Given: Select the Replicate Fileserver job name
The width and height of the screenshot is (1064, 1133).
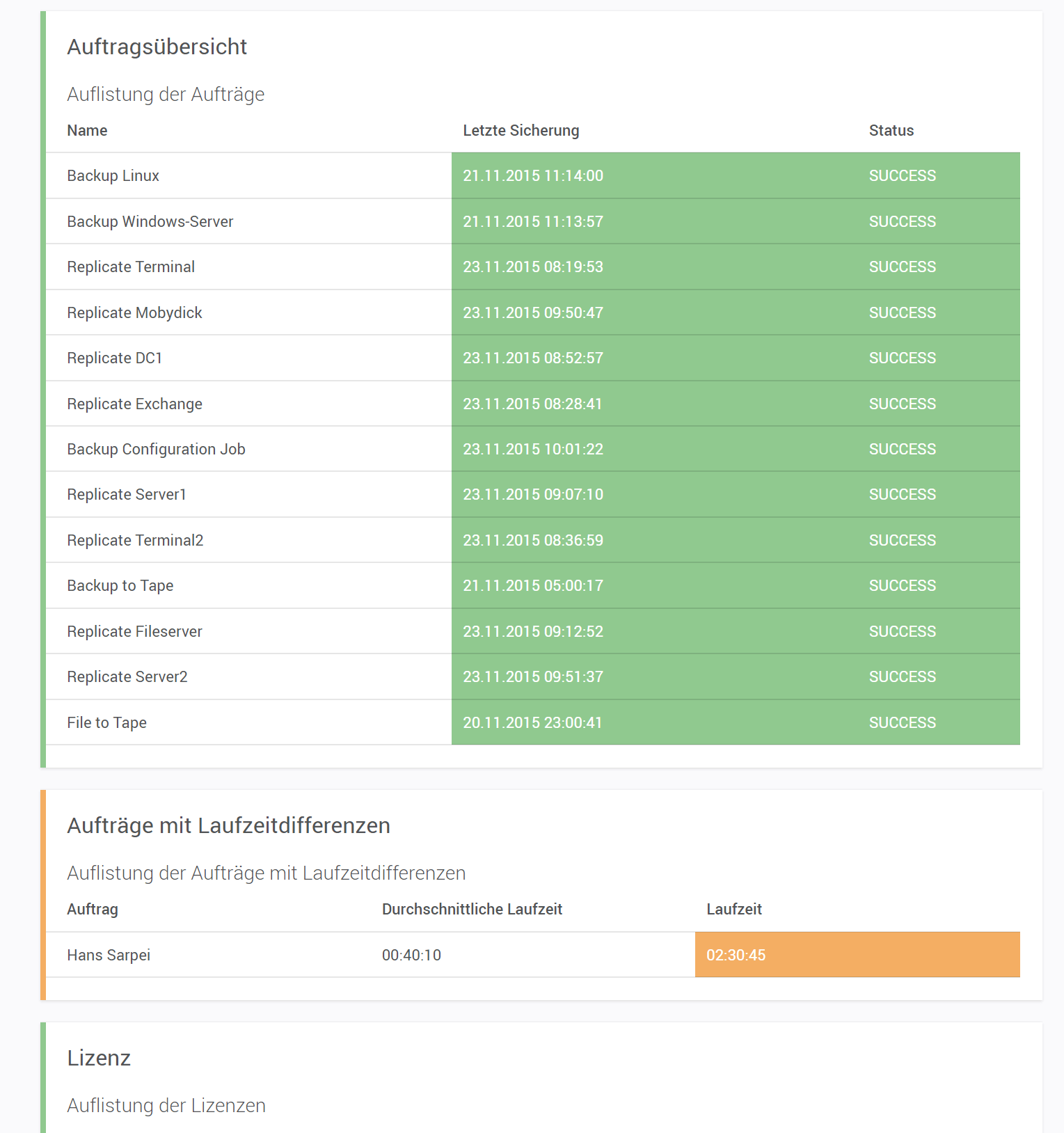Looking at the screenshot, I should coord(134,632).
